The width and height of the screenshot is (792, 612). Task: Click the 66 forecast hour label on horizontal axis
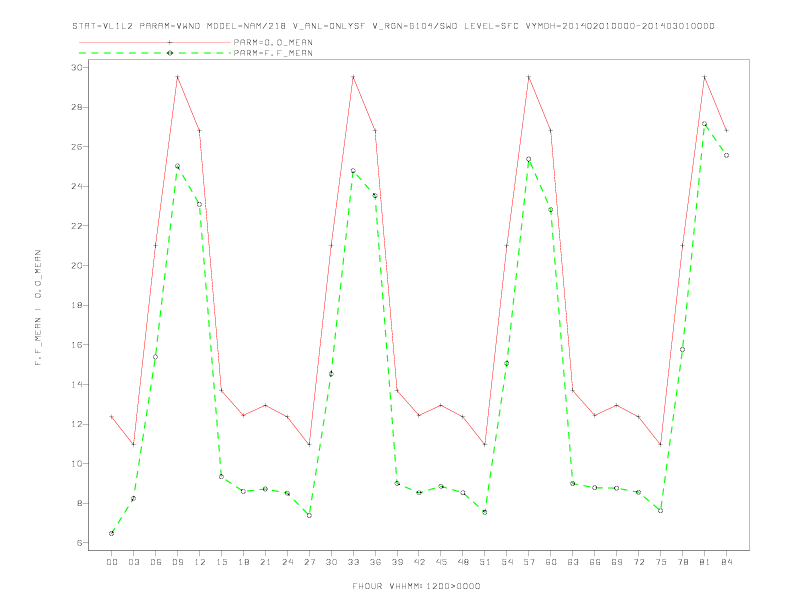pyautogui.click(x=595, y=562)
